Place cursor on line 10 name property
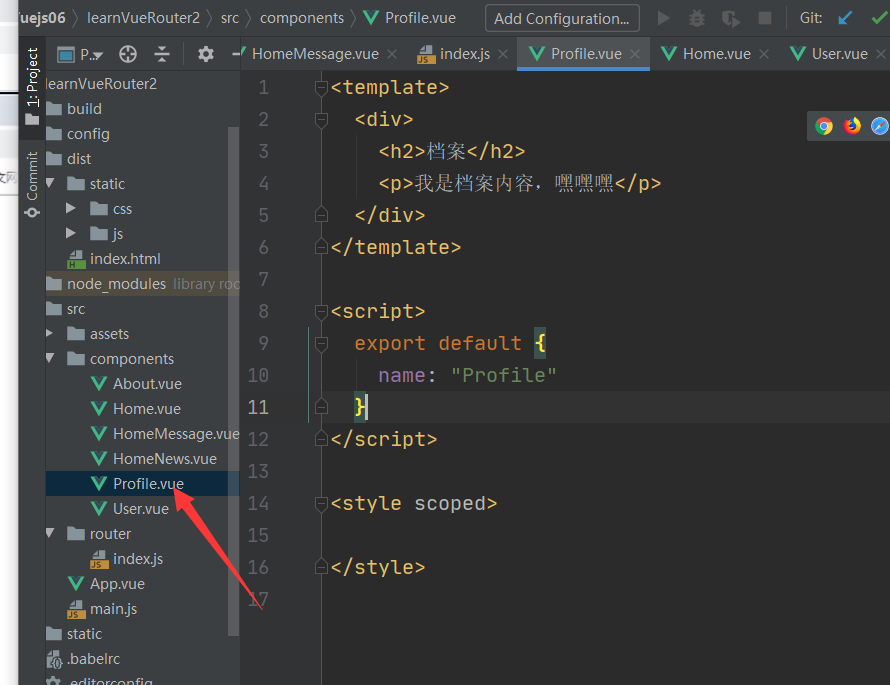890x685 pixels. [402, 375]
